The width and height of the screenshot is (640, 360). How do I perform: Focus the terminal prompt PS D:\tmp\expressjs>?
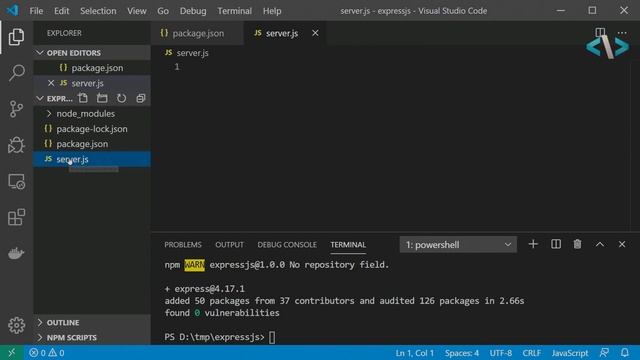[x=214, y=337]
